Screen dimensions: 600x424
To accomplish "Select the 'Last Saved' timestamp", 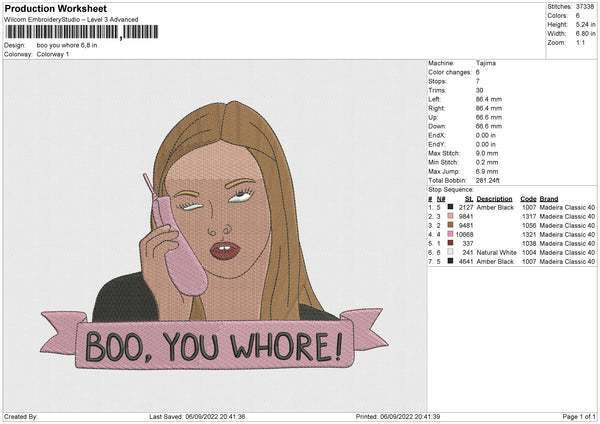I will pyautogui.click(x=197, y=416).
